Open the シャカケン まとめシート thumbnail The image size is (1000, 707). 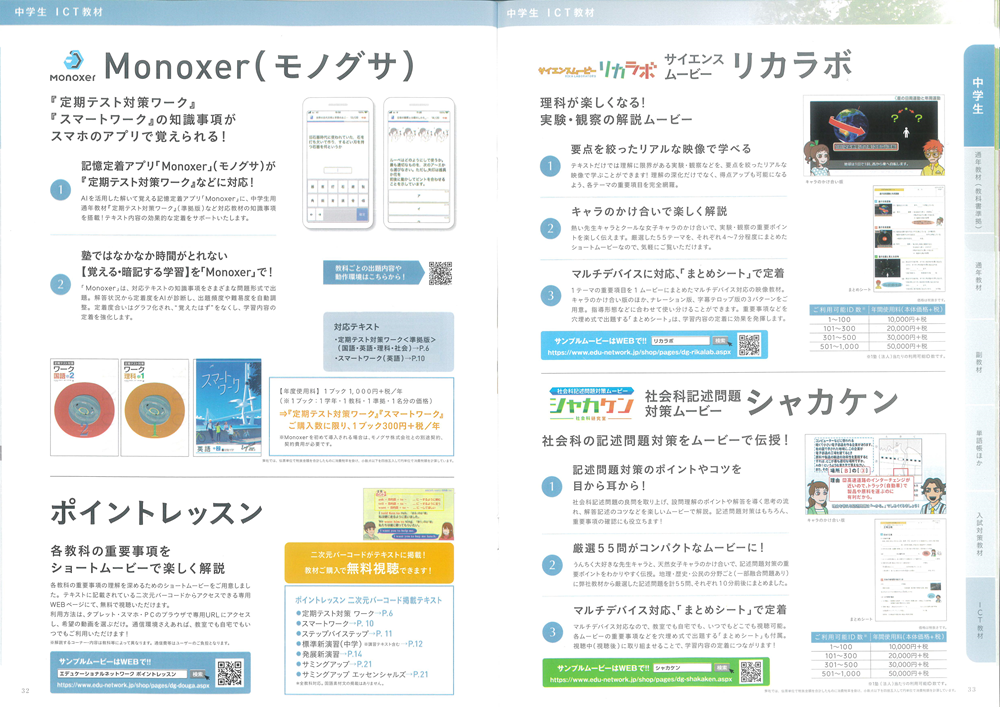coord(910,571)
